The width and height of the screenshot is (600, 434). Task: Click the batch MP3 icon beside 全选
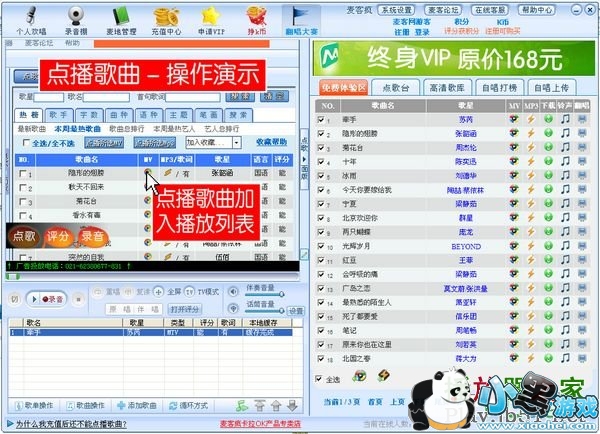click(383, 375)
